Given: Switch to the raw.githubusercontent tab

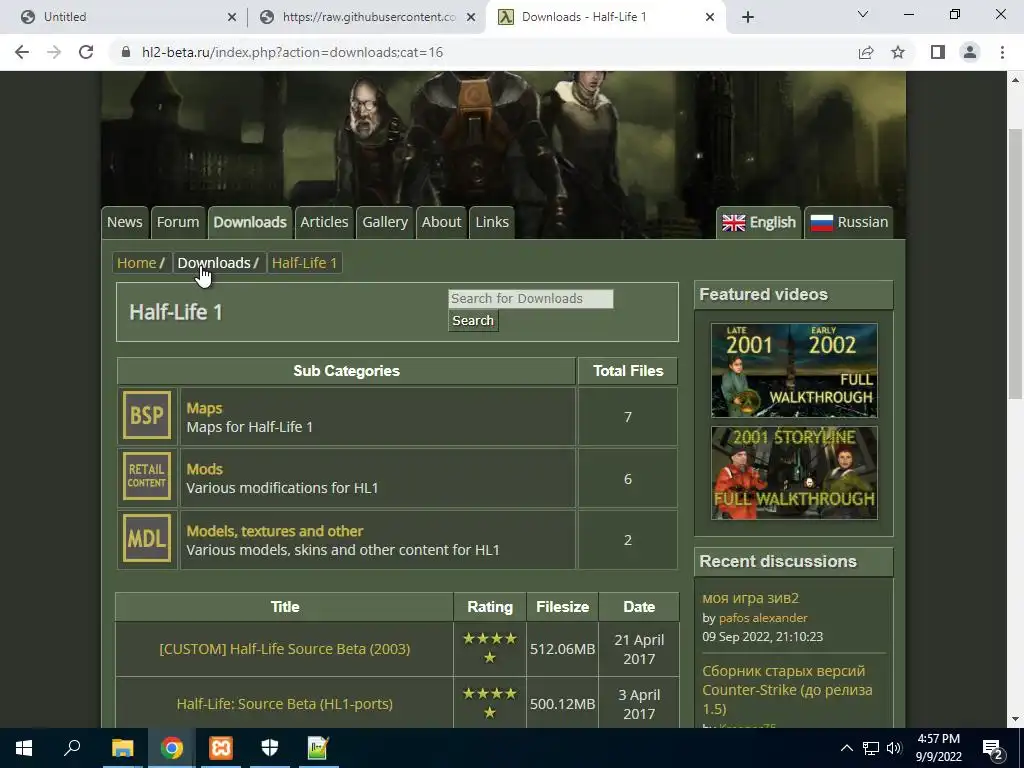Looking at the screenshot, I should (367, 17).
